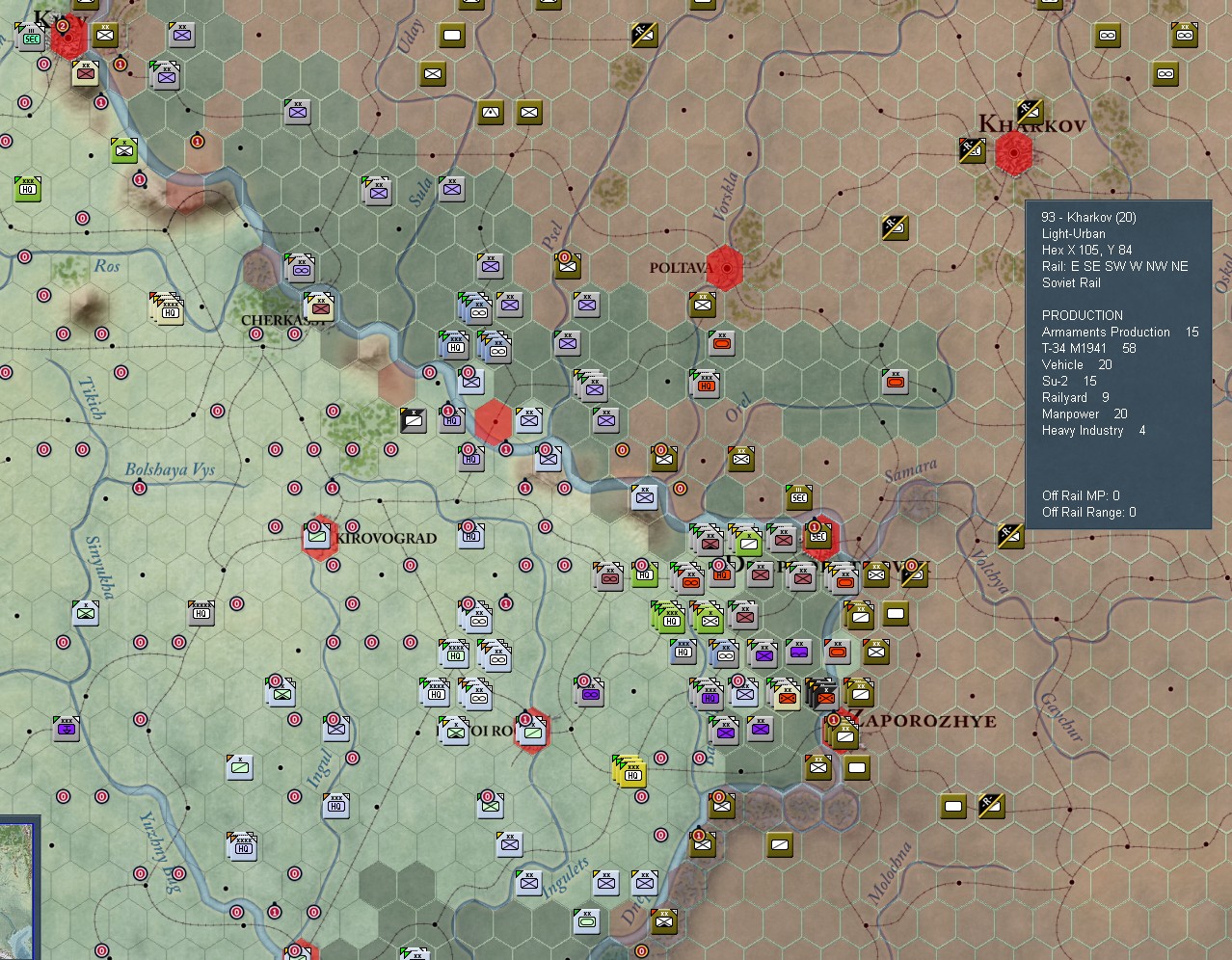Click the red armored counter directly below Poltava's infantry
Screen dimensions: 1232x960
721,343
